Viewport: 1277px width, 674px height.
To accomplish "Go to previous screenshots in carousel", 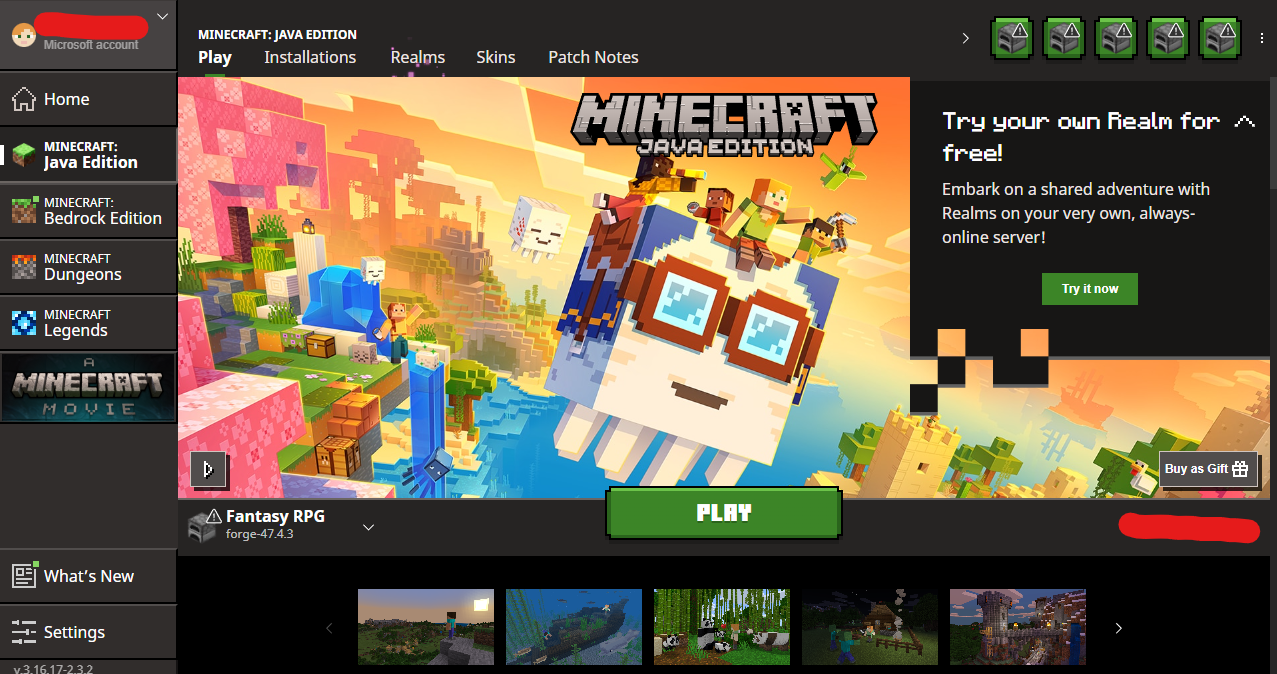I will click(329, 628).
